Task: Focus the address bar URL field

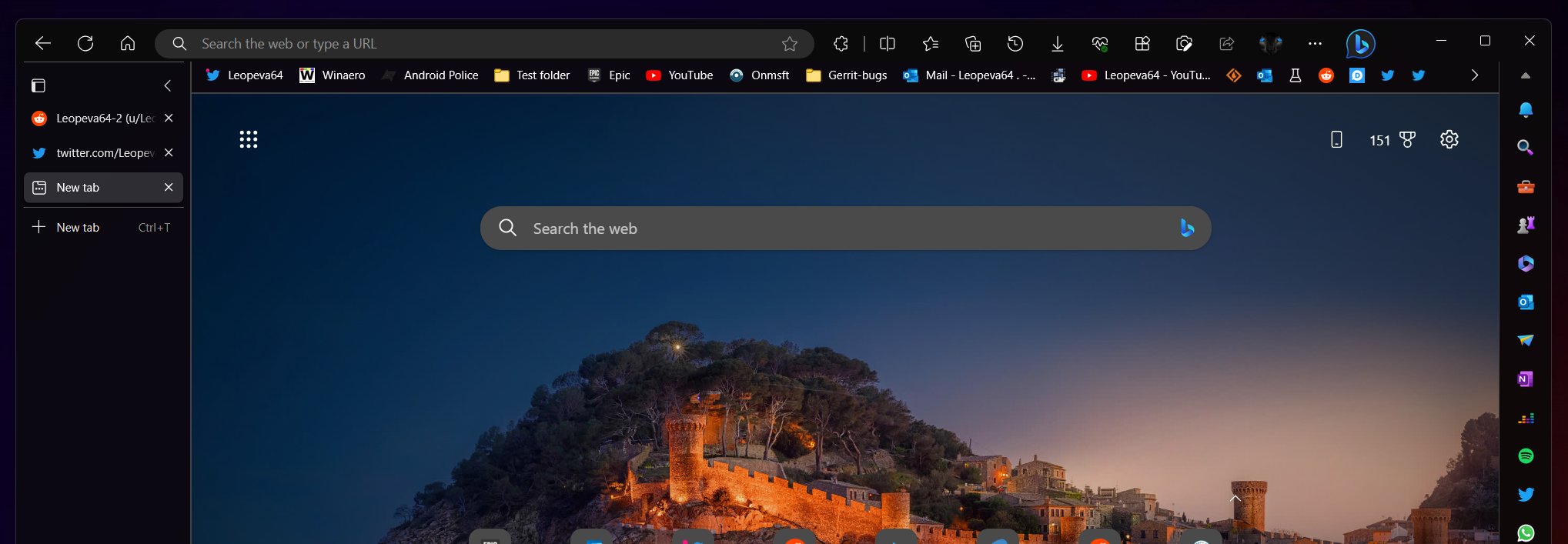Action: [485, 44]
